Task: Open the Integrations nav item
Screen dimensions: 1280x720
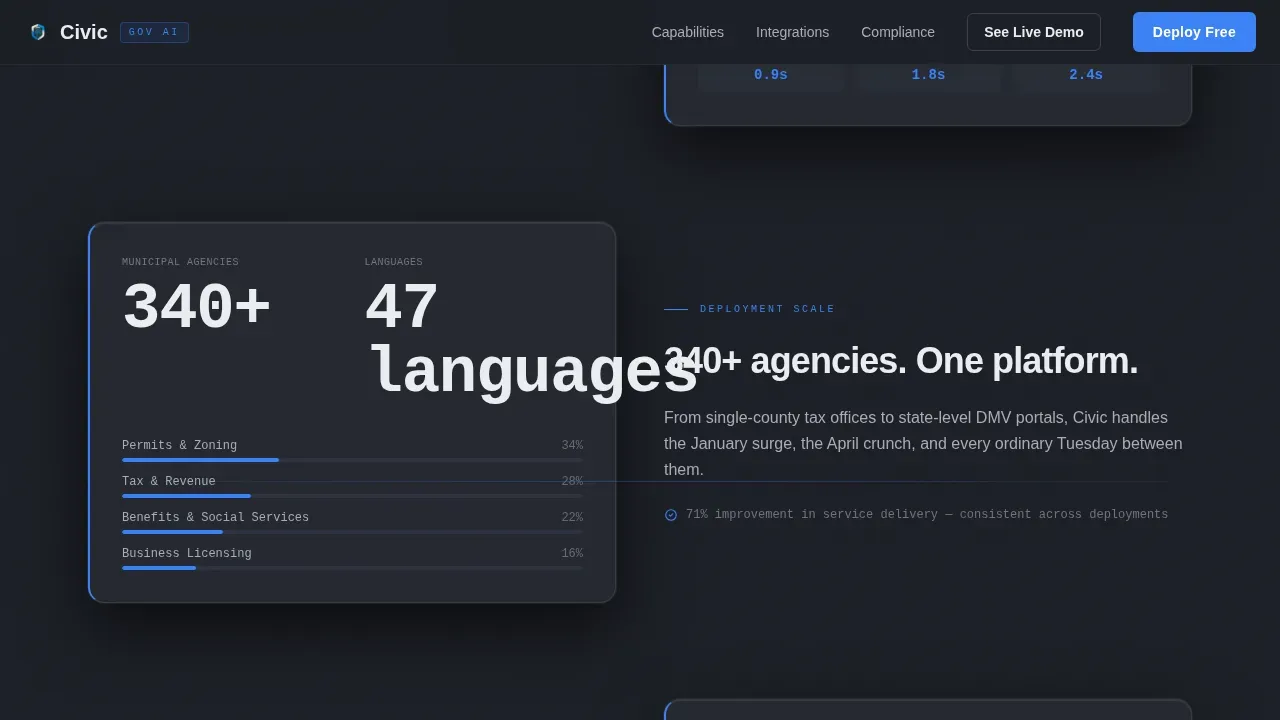Action: (x=792, y=32)
